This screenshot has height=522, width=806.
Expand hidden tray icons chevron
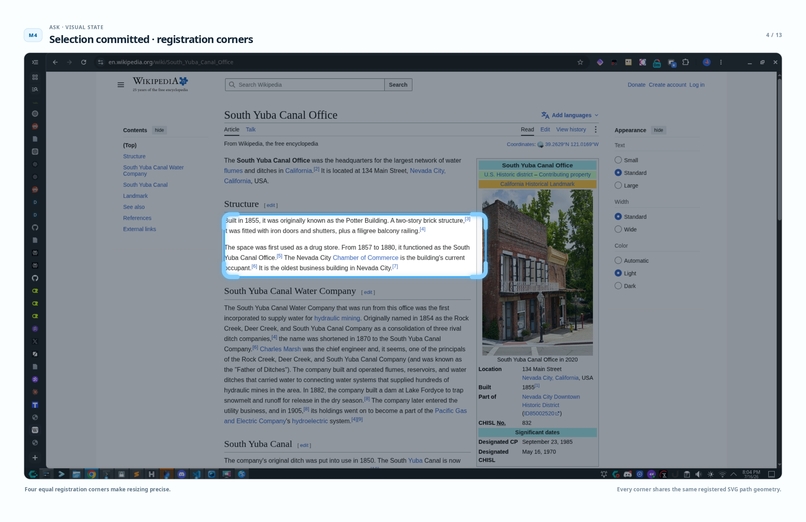coord(734,474)
